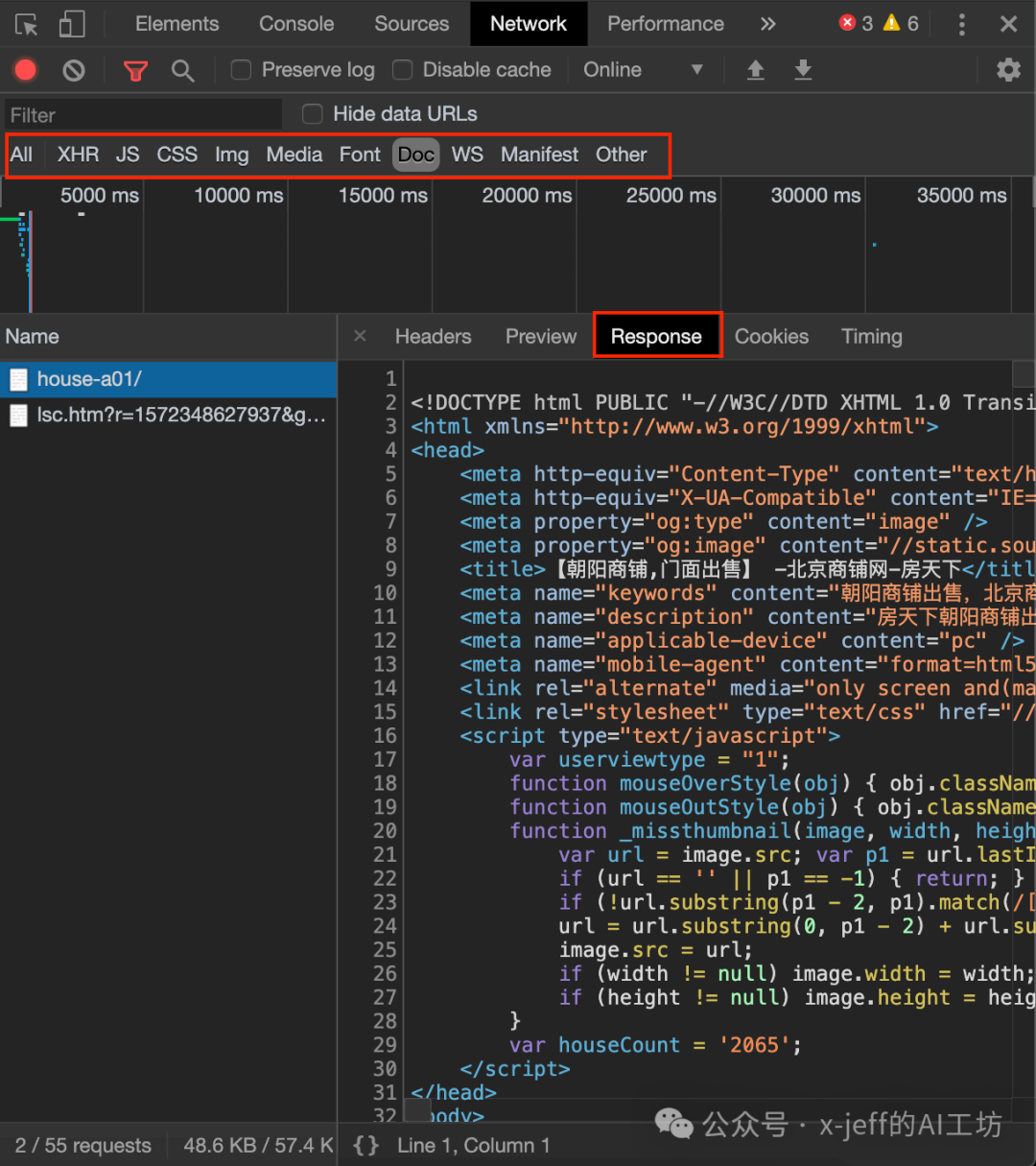The width and height of the screenshot is (1036, 1166).
Task: Open the Sources tab
Action: point(412,24)
